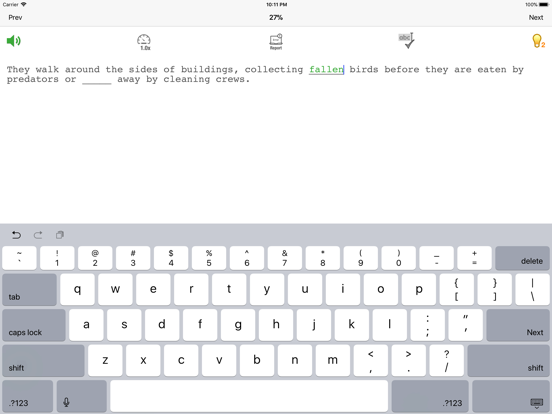Check spelling with abc checkmark icon

[407, 41]
